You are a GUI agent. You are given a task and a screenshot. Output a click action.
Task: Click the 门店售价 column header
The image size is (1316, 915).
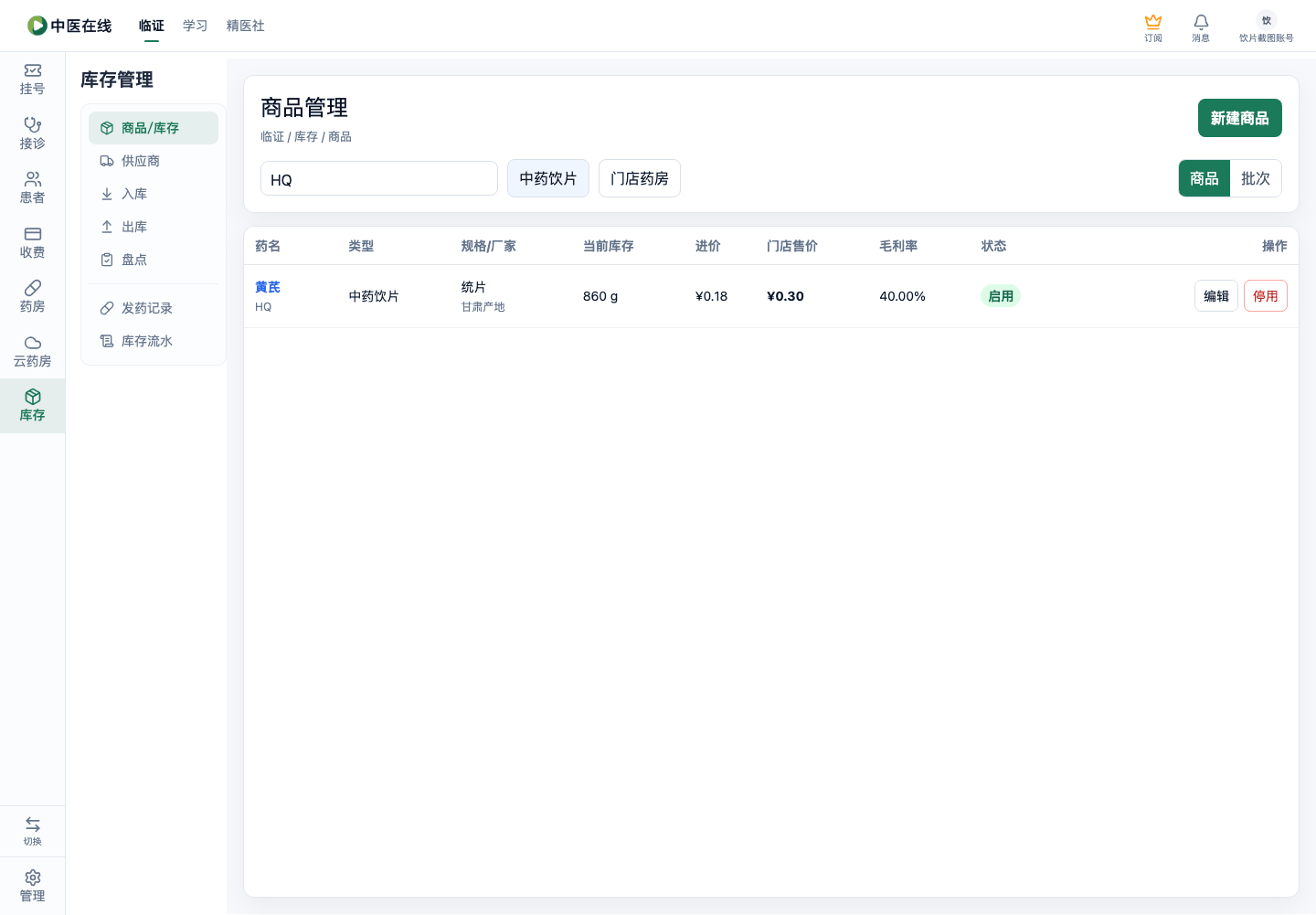pyautogui.click(x=792, y=246)
